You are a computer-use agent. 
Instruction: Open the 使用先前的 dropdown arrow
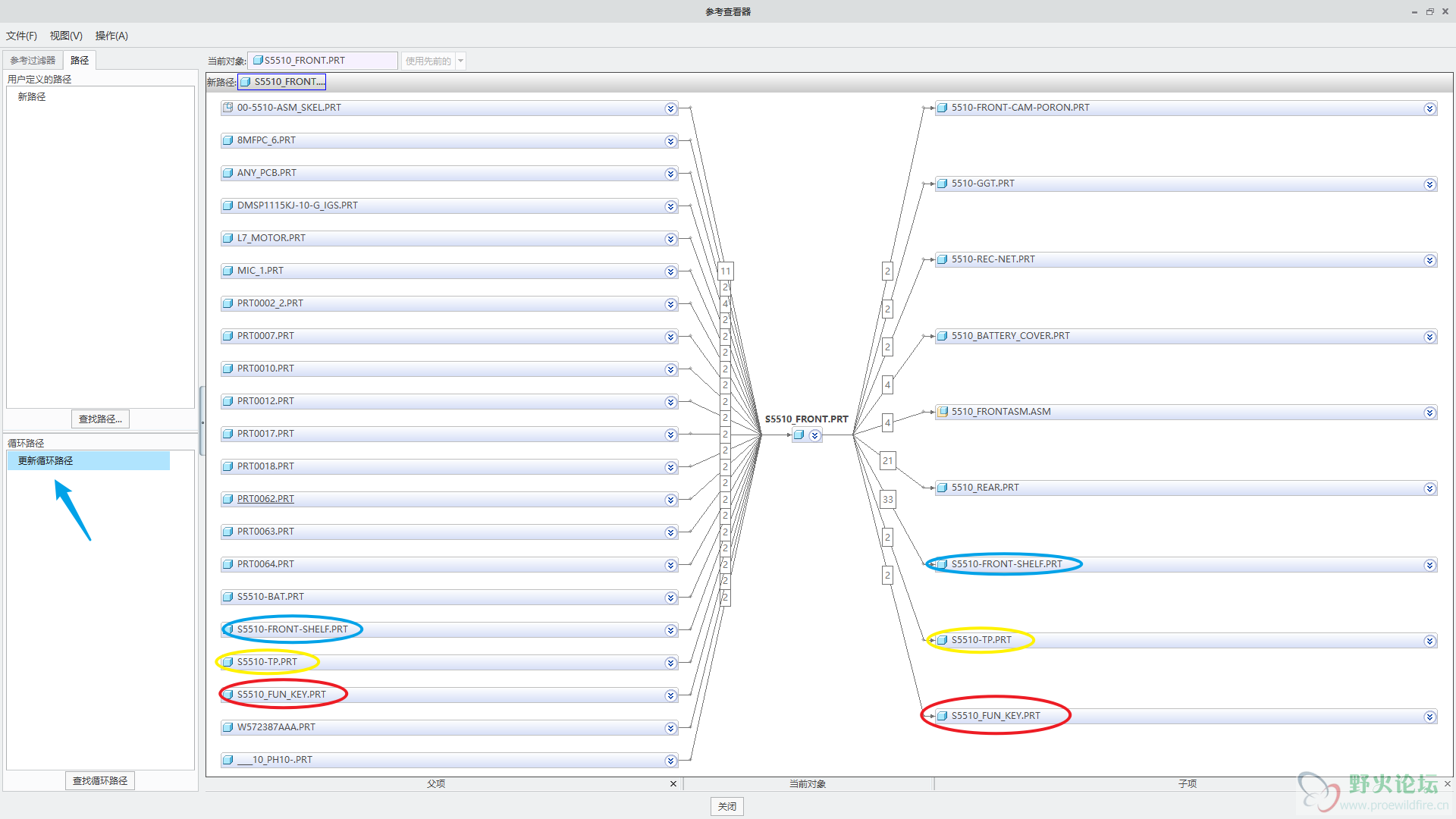click(460, 61)
